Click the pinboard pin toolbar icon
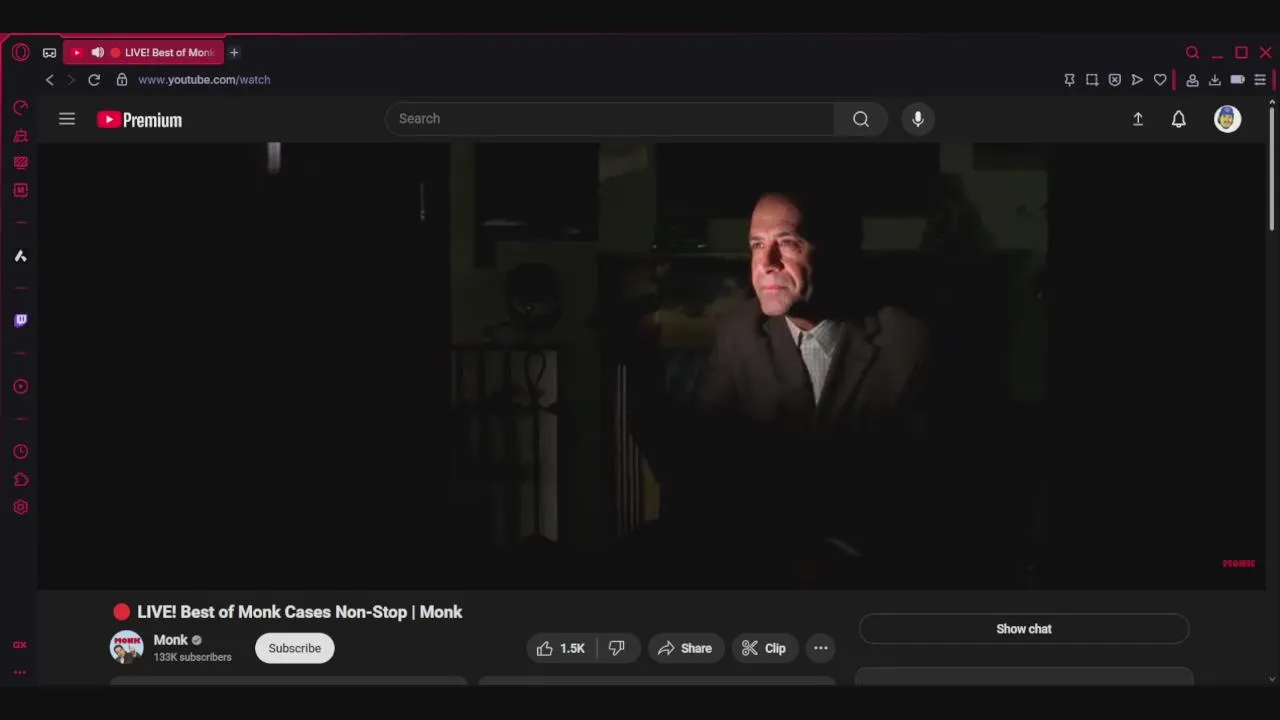This screenshot has width=1280, height=720. point(1069,80)
